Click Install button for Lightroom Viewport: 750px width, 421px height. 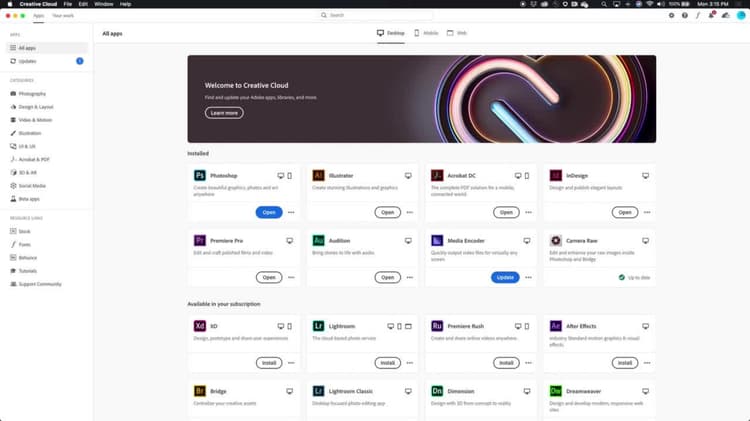[387, 363]
